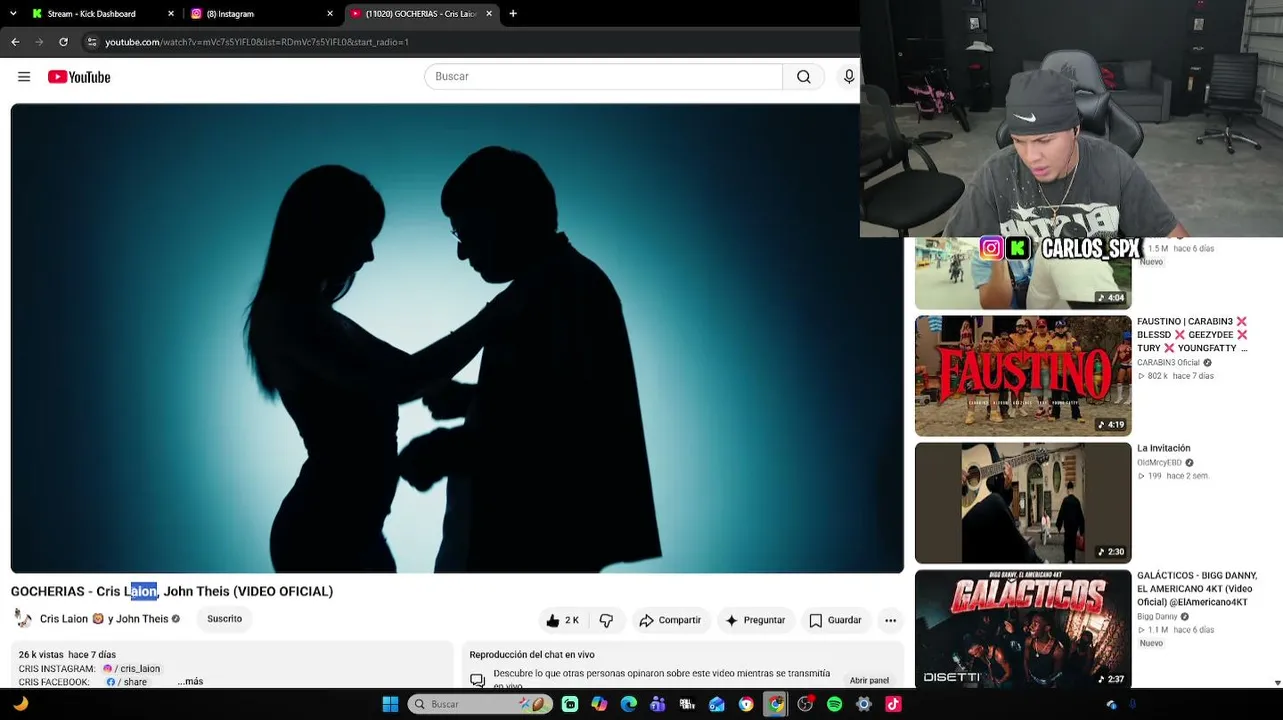Open TikTok from the taskbar
This screenshot has width=1283, height=720.
pos(893,704)
